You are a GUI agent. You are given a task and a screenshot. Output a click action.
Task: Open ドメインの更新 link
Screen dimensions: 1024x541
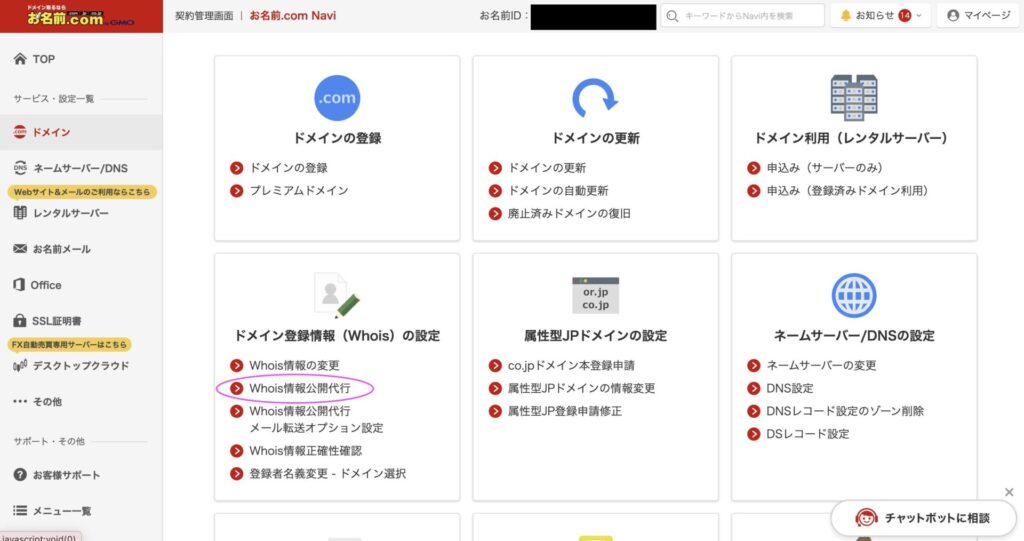(547, 168)
